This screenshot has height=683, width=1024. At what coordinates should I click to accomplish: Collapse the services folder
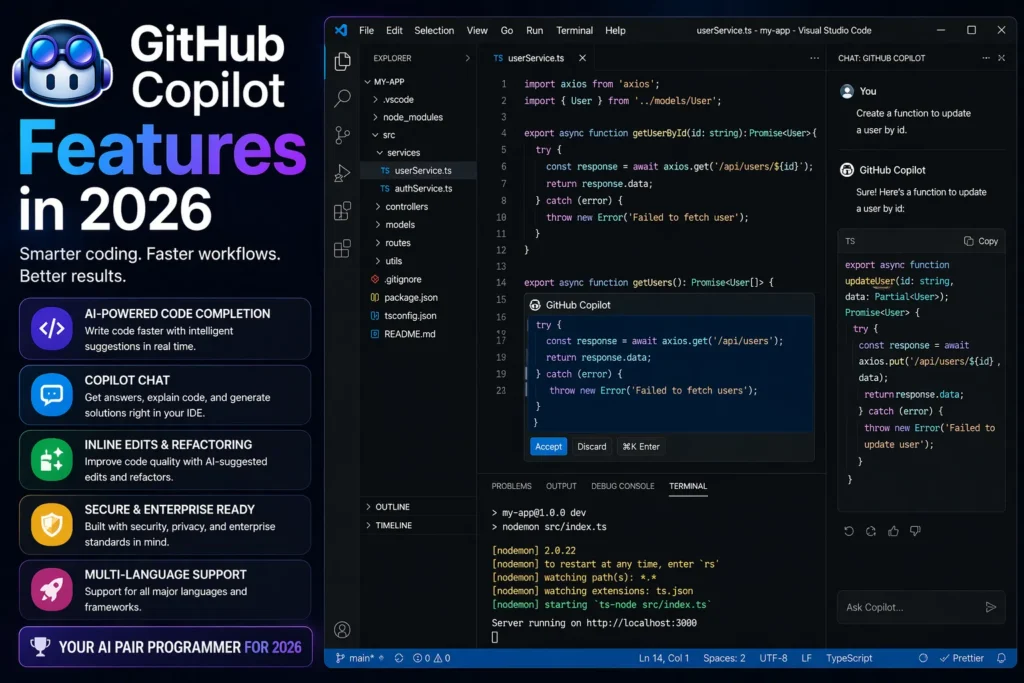tap(379, 152)
